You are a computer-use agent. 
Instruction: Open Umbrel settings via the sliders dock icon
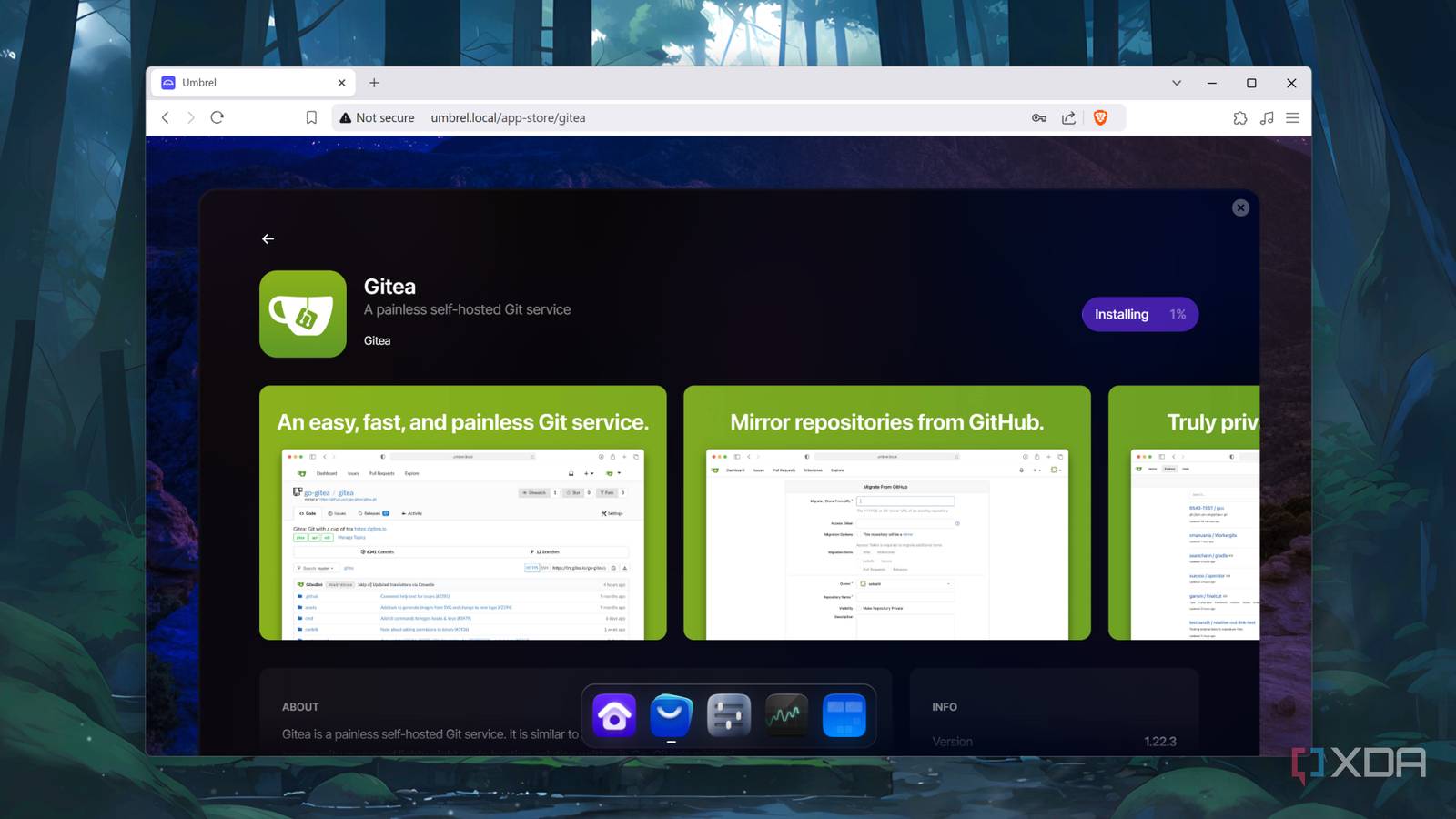[729, 715]
